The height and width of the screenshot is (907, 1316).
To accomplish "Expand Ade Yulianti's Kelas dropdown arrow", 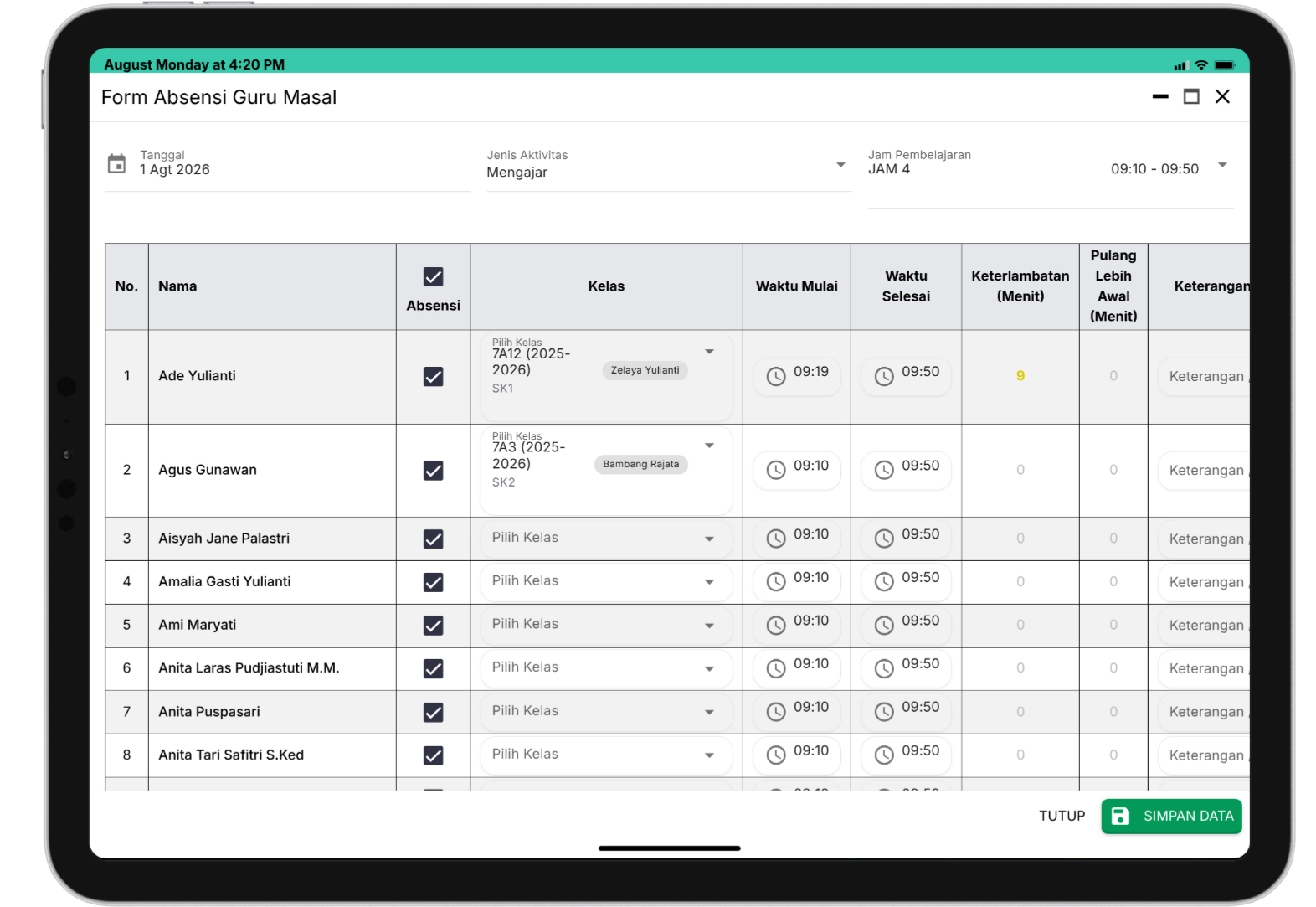I will 709,352.
